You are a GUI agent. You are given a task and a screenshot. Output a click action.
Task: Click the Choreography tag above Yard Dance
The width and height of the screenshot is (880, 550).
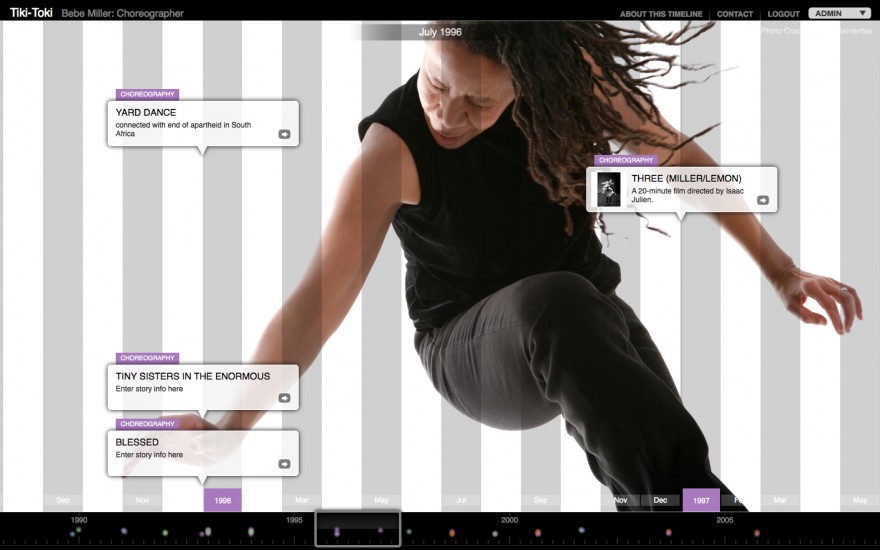coord(148,94)
